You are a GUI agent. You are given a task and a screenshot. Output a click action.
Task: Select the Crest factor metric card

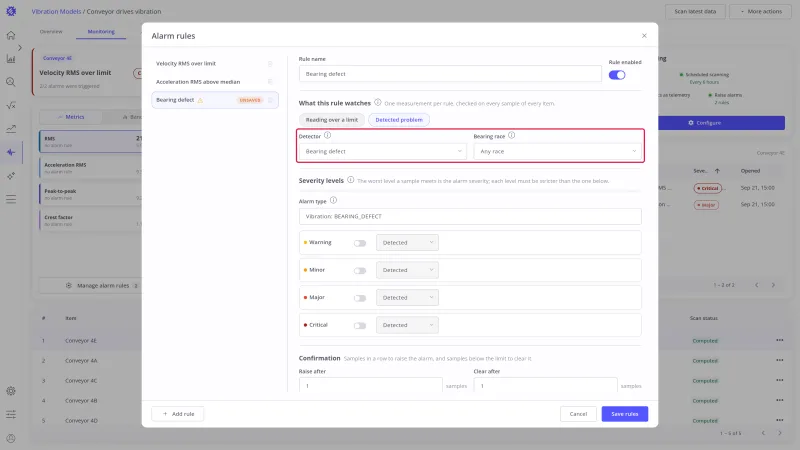tap(90, 220)
